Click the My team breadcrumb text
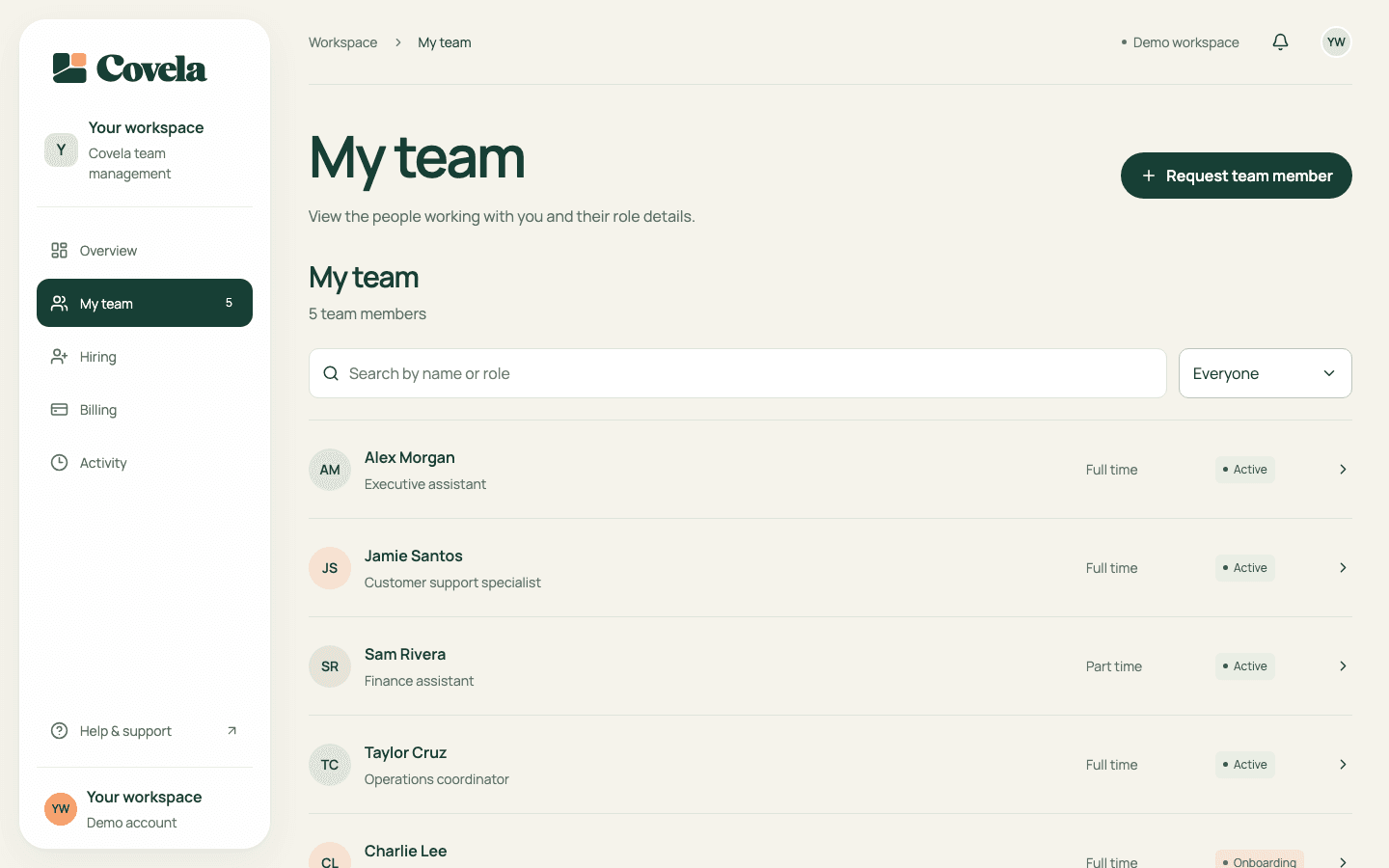Image resolution: width=1389 pixels, height=868 pixels. coord(445,42)
